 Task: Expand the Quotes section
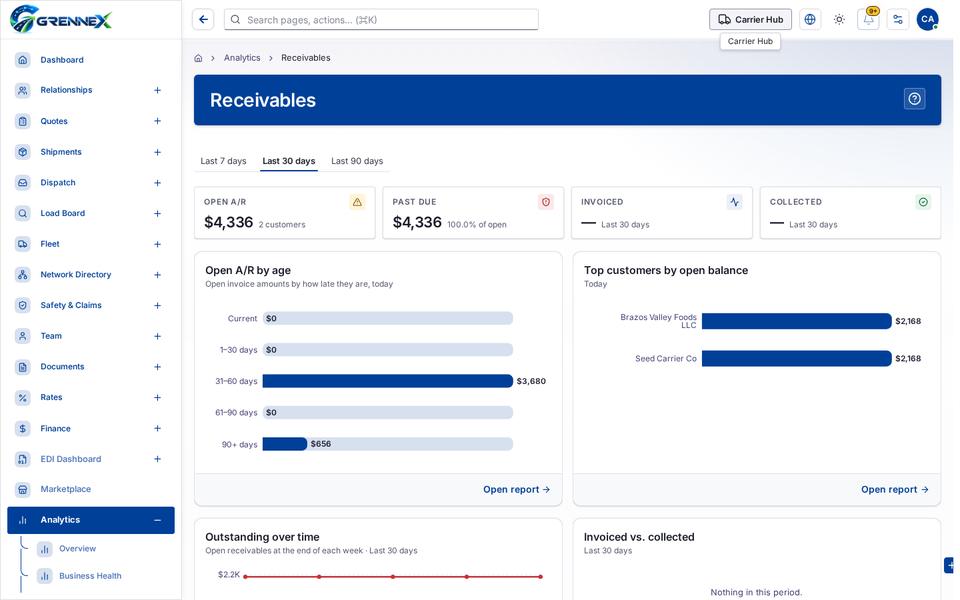click(157, 121)
